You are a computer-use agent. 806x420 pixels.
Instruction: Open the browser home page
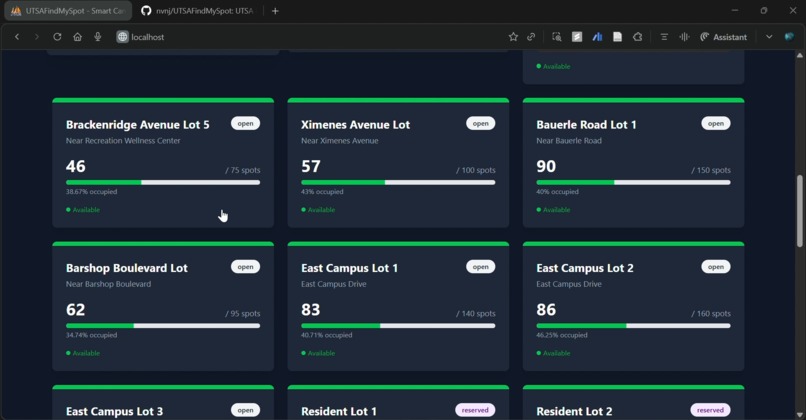click(78, 37)
